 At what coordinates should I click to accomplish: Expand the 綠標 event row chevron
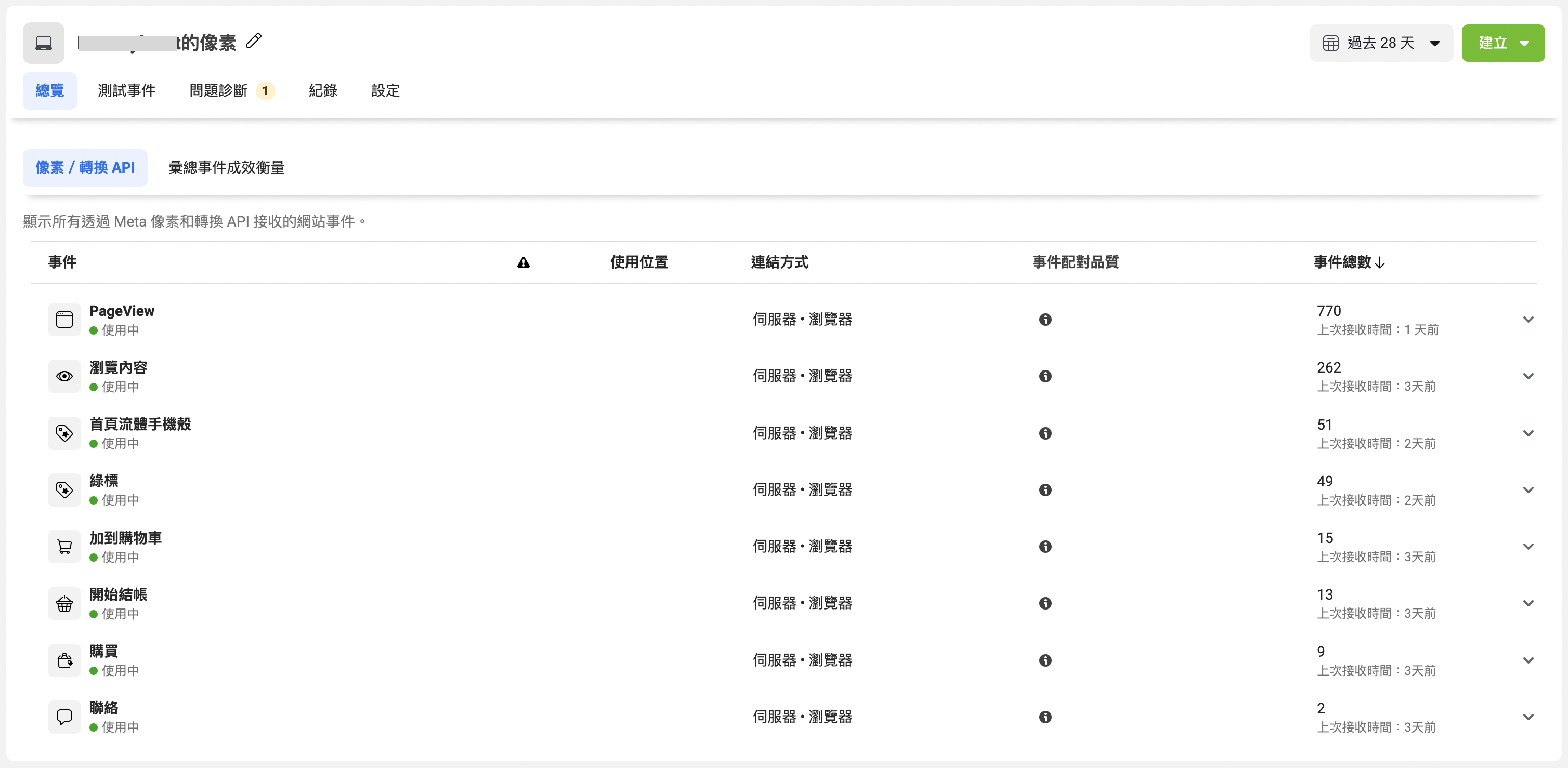1528,490
